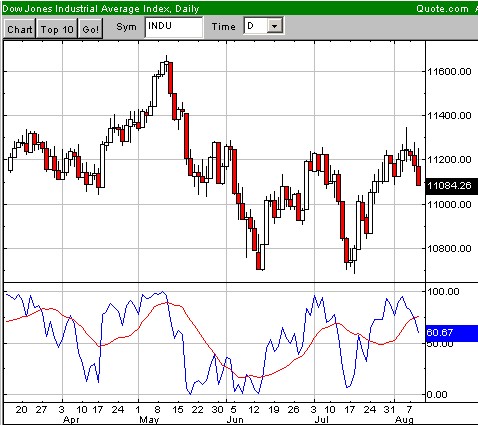Click the date label 27 on time axis
478x425 pixels.
tap(41, 409)
